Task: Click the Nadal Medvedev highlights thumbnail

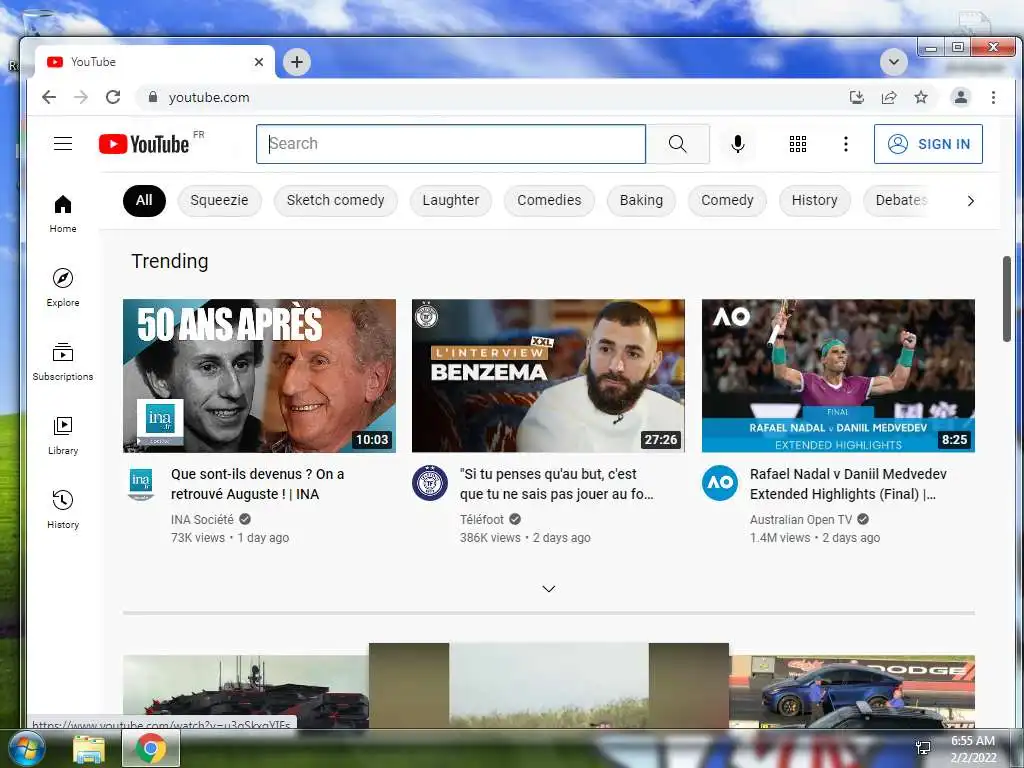Action: (839, 376)
